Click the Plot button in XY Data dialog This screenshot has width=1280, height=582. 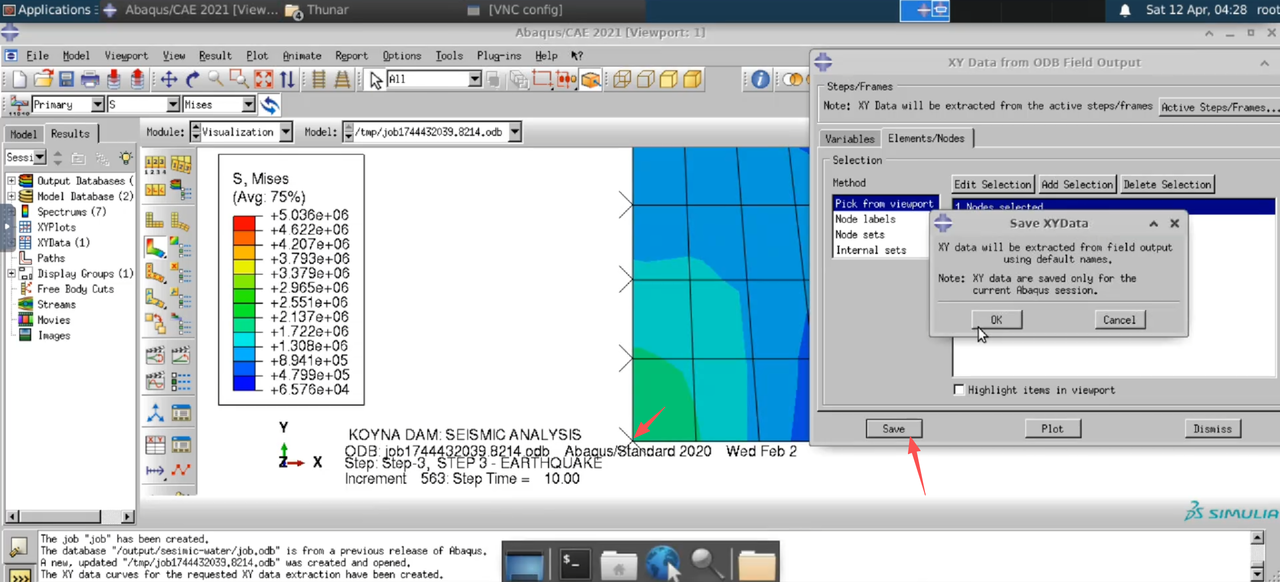pyautogui.click(x=1052, y=429)
